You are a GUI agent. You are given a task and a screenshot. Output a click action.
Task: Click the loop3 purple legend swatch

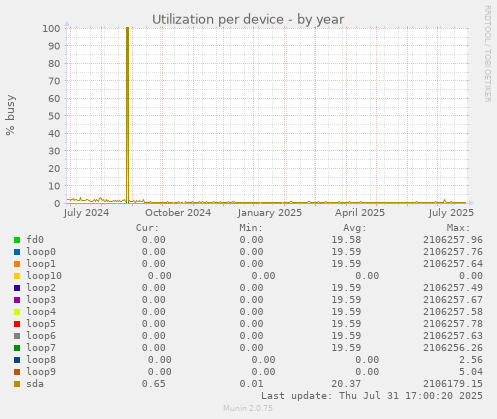17,300
